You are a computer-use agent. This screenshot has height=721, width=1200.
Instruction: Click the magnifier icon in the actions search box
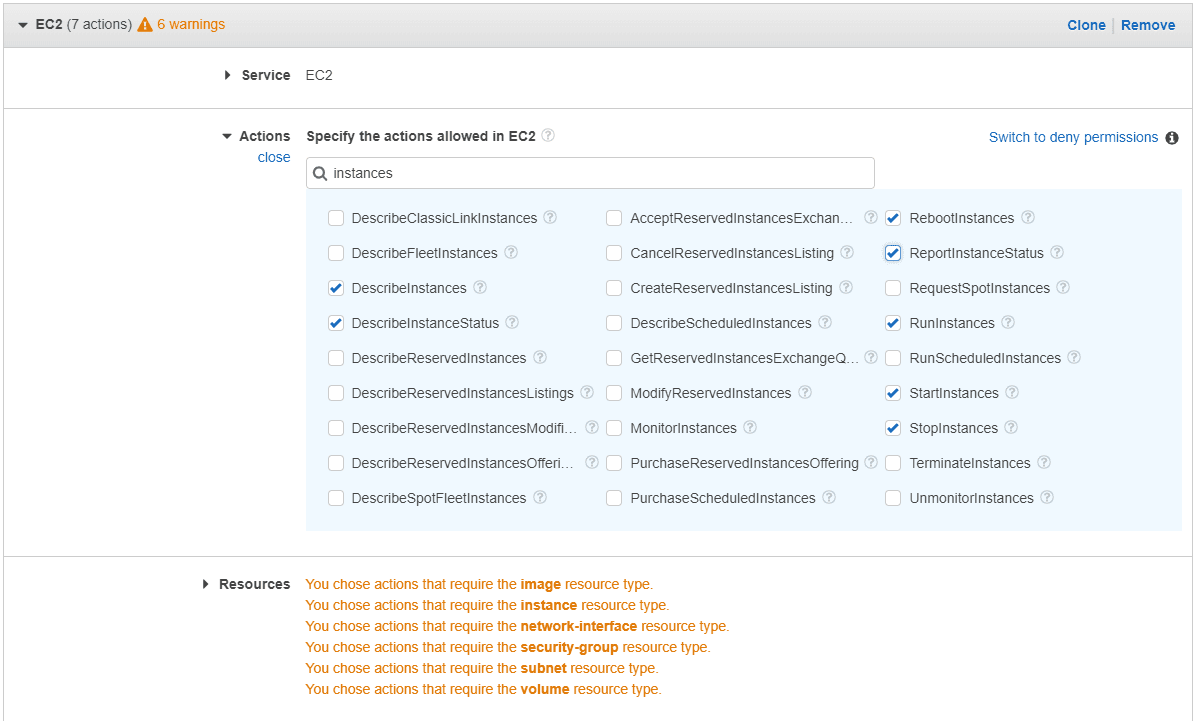[320, 173]
